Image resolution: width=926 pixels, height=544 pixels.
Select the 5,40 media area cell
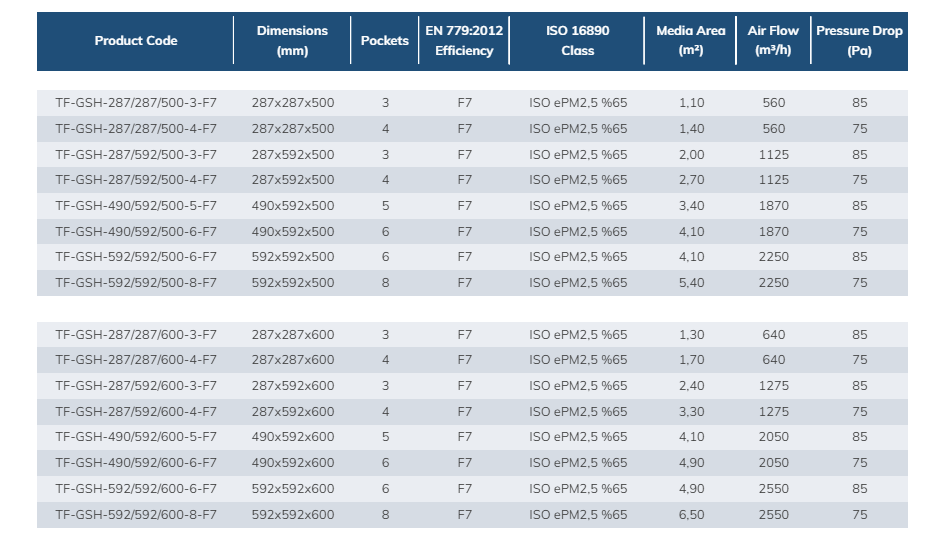click(691, 283)
